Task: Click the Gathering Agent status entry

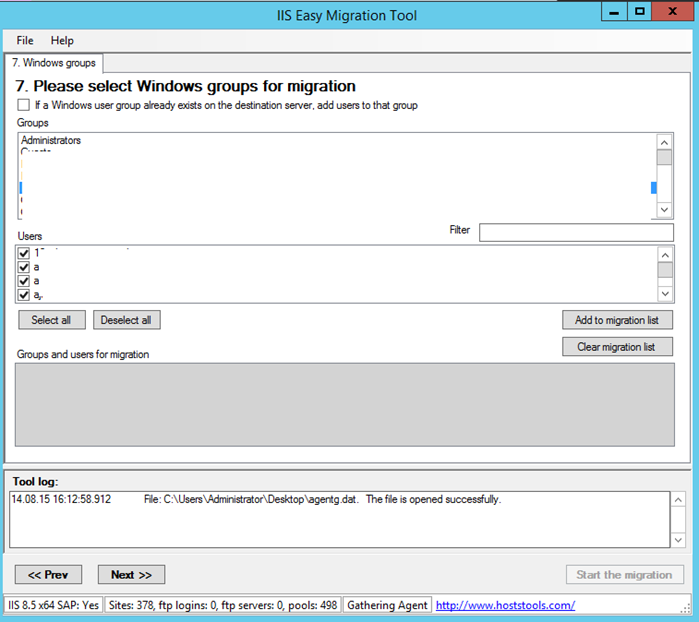Action: [387, 605]
